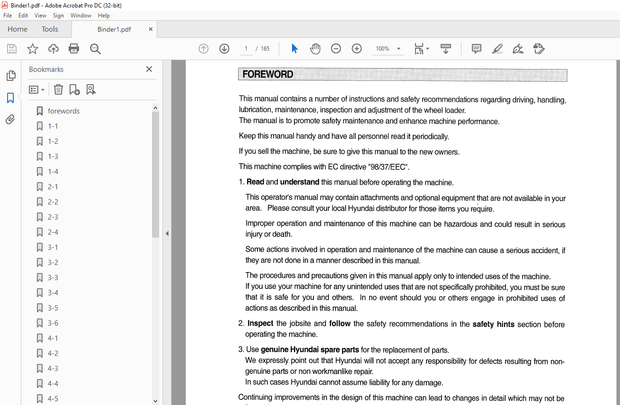This screenshot has height=405, width=620.
Task: Add to starred files icon
Action: (32, 49)
